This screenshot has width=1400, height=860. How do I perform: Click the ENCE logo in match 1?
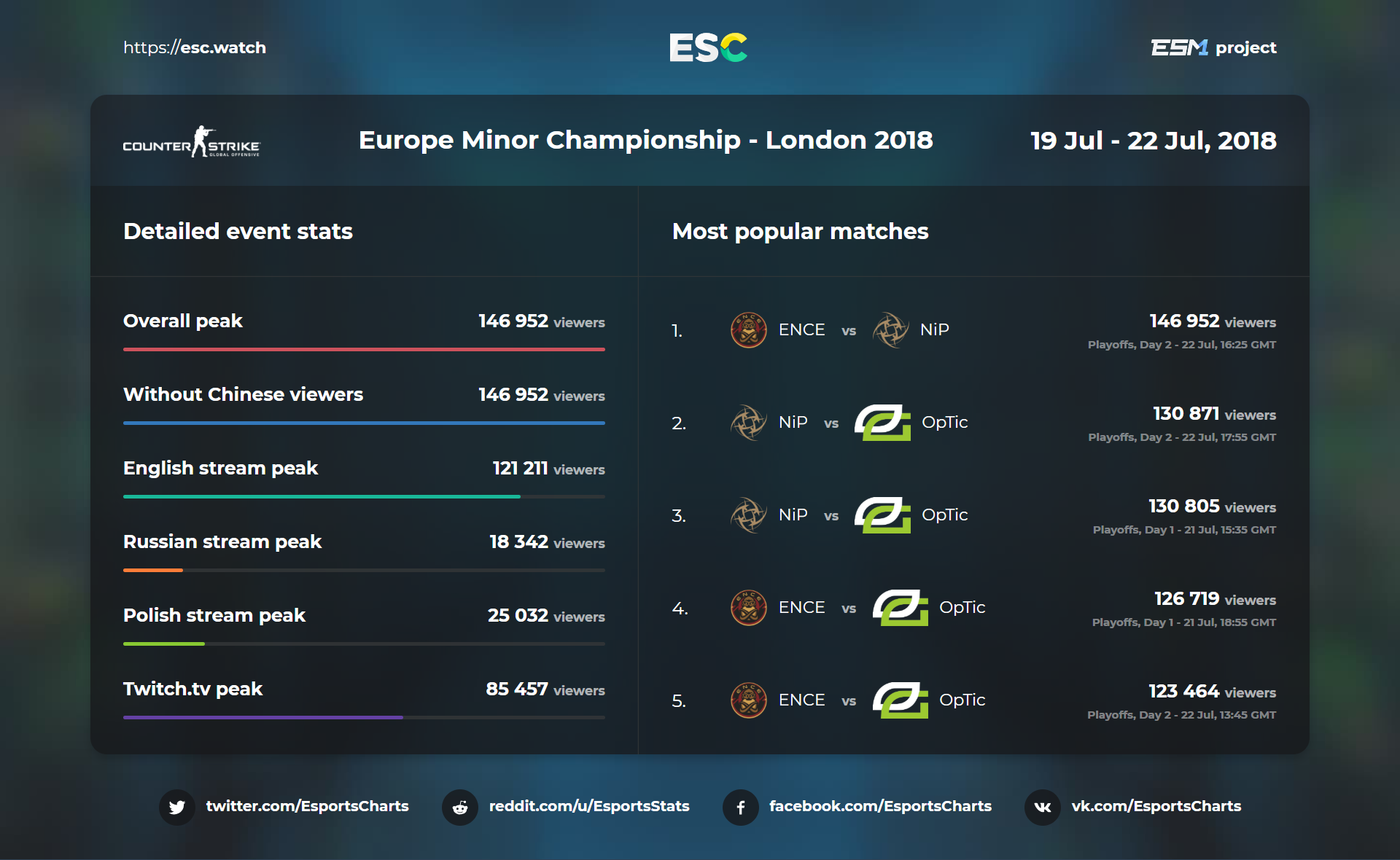[x=748, y=330]
